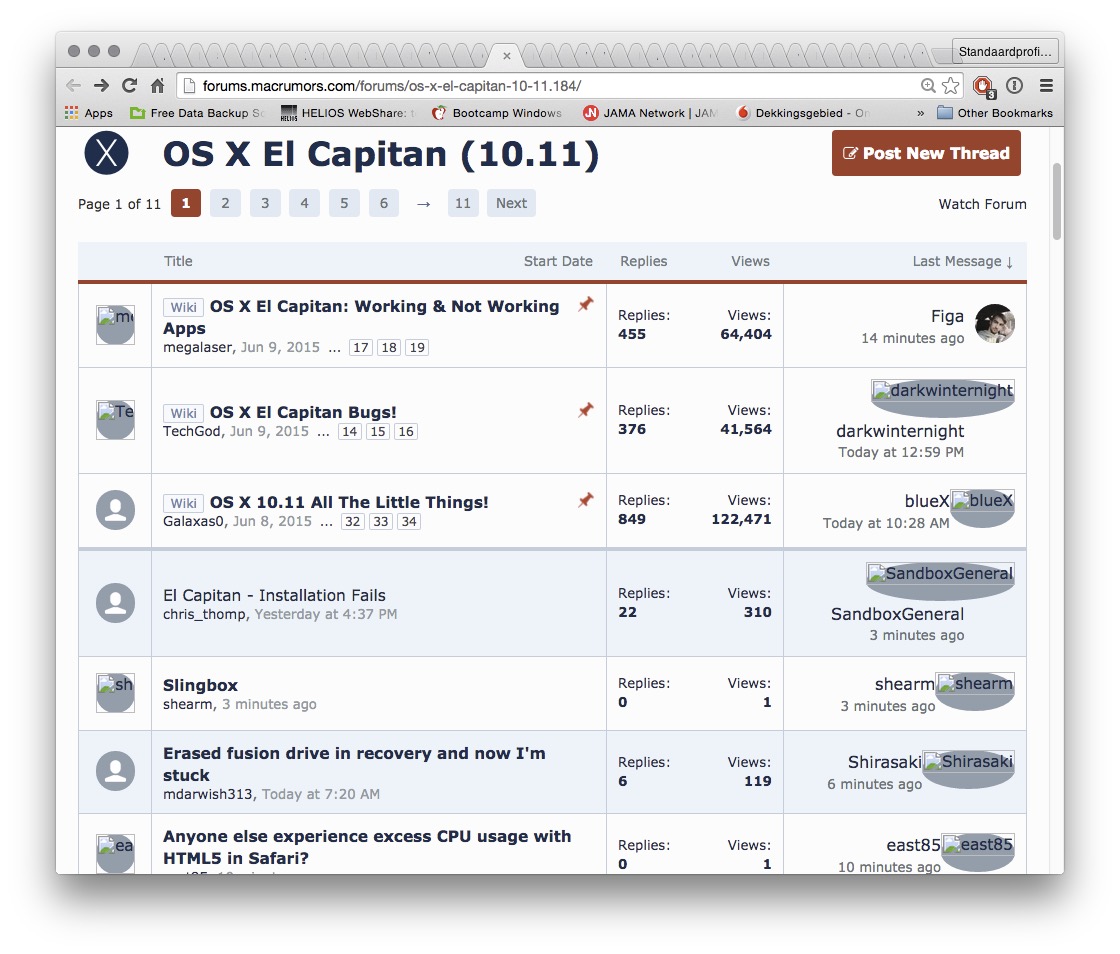Go to page 3 of the forum
The height and width of the screenshot is (954, 1120).
(x=265, y=204)
